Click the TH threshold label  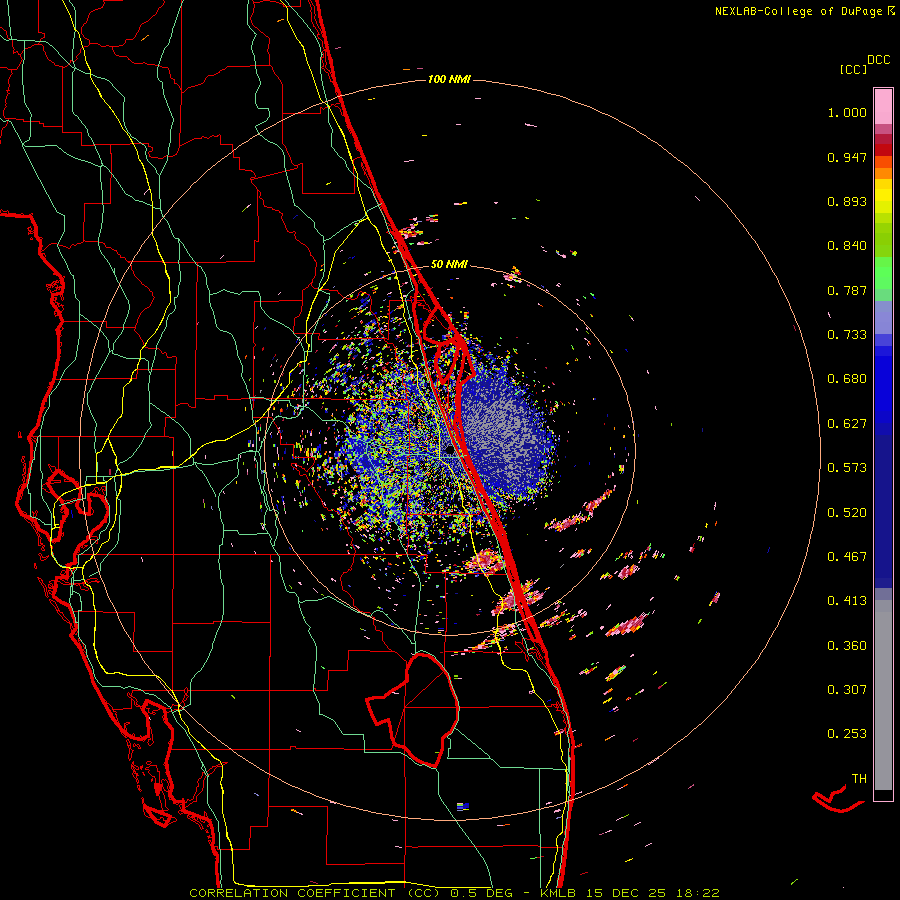click(859, 779)
